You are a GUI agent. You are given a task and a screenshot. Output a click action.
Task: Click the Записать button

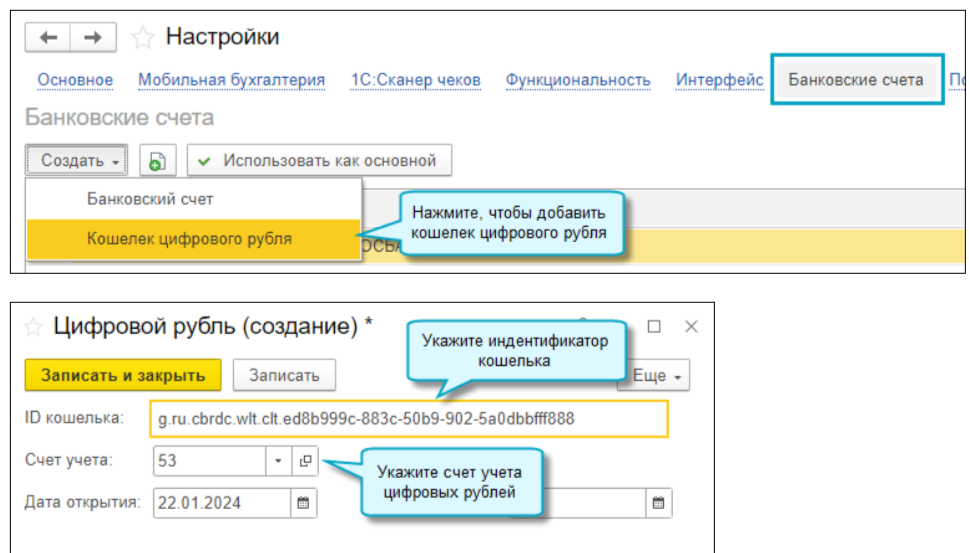(x=284, y=375)
